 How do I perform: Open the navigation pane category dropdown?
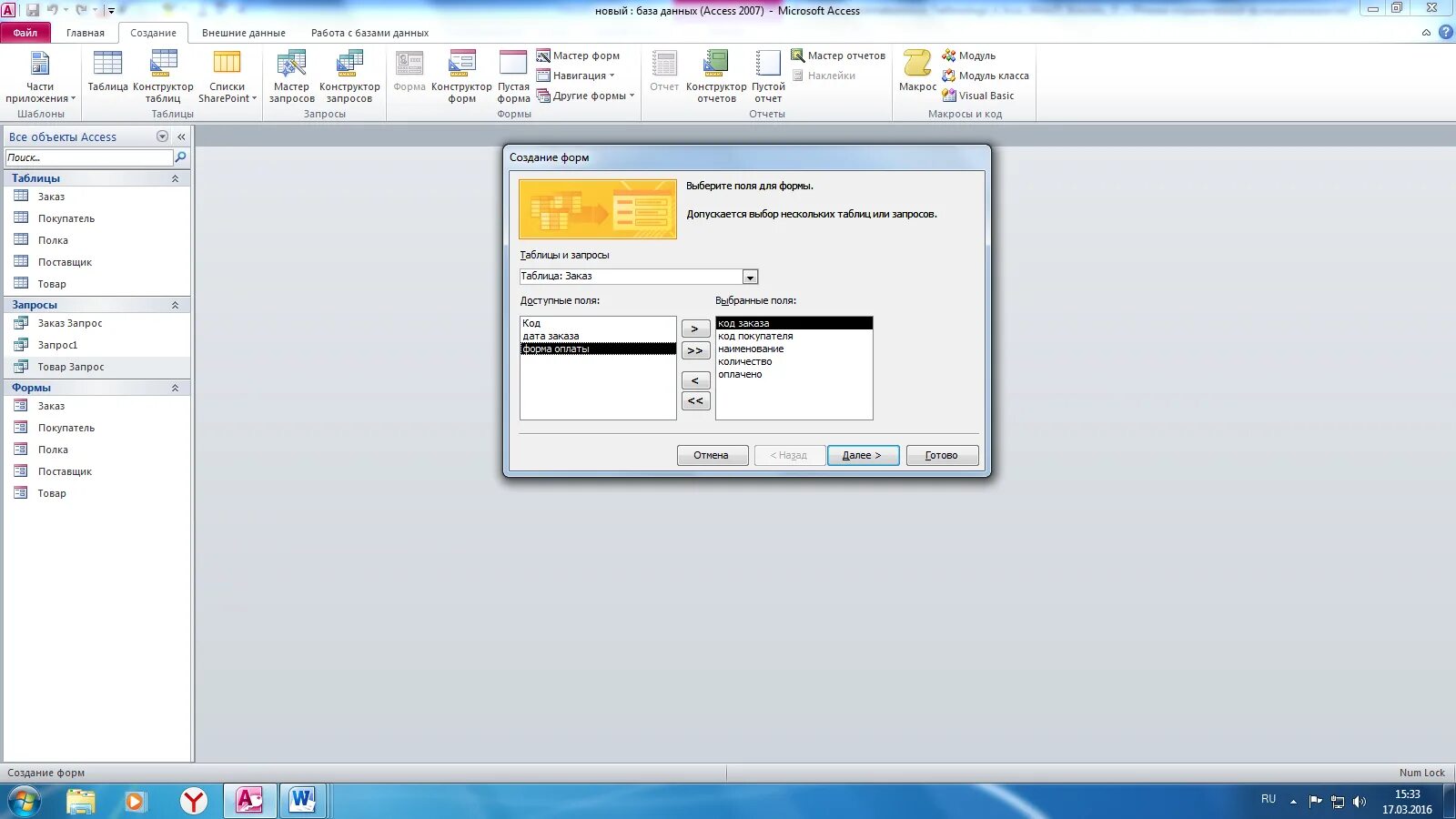(x=162, y=136)
